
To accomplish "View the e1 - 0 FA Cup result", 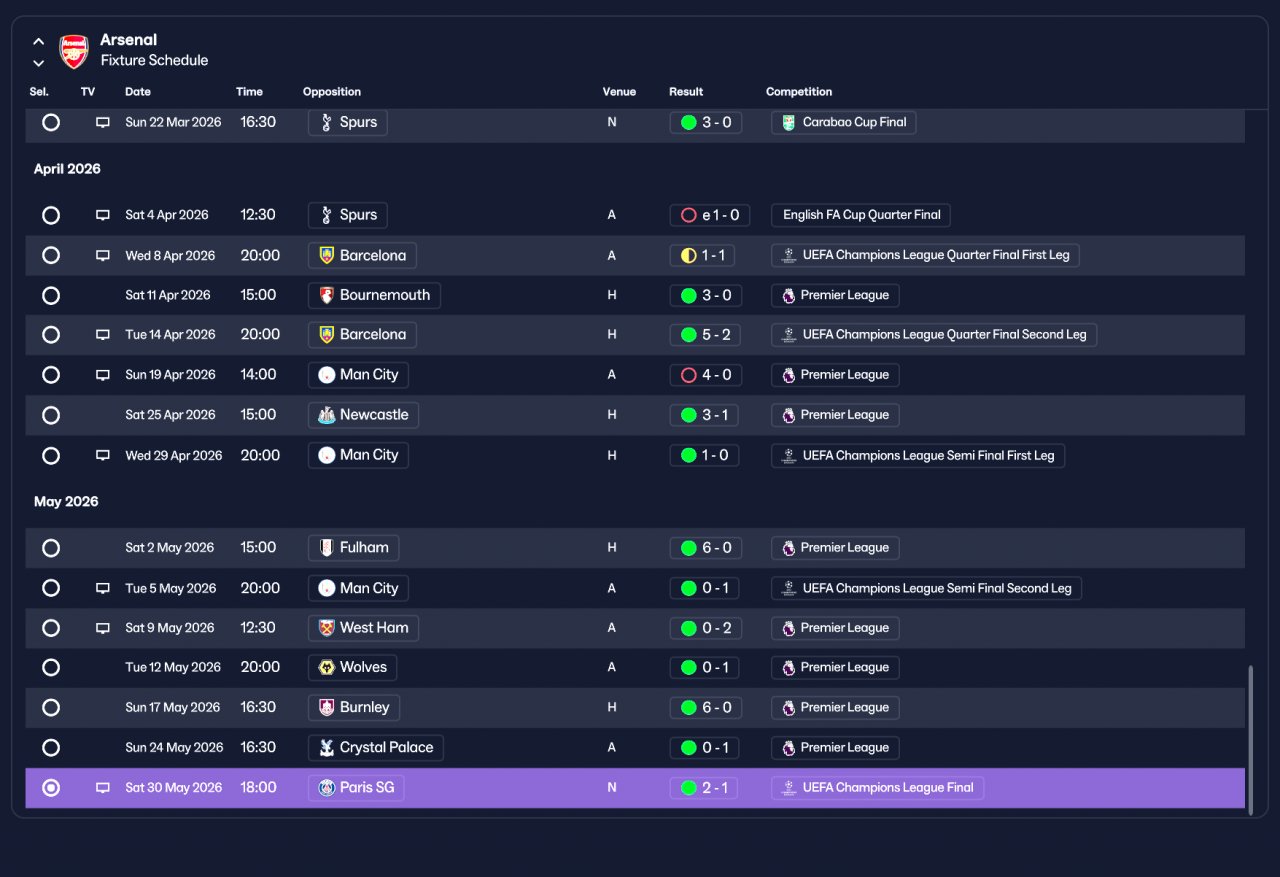I will tap(710, 215).
